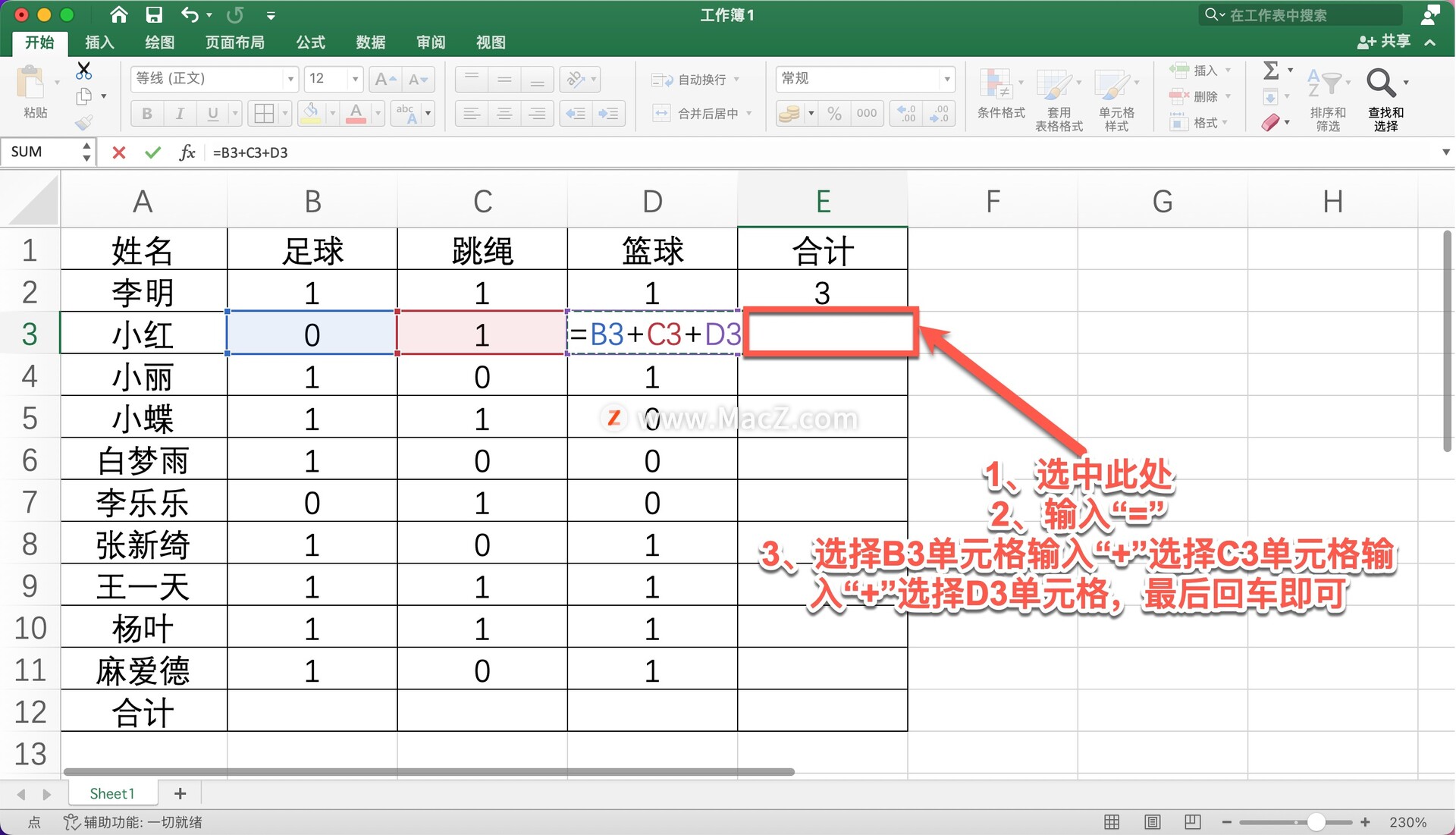Viewport: 1456px width, 835px height.
Task: Open the 公式 Formulas tab
Action: (x=310, y=42)
